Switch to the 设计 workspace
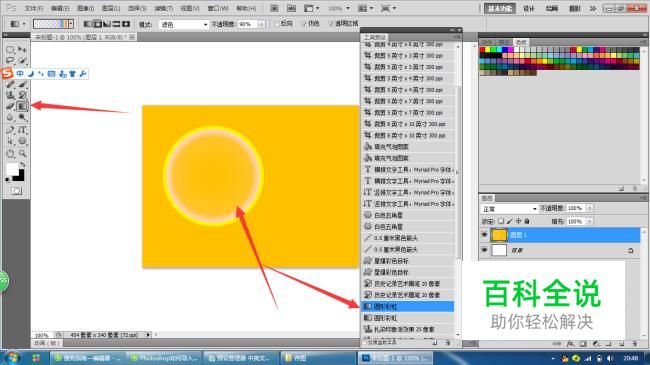This screenshot has width=650, height=365. (528, 8)
